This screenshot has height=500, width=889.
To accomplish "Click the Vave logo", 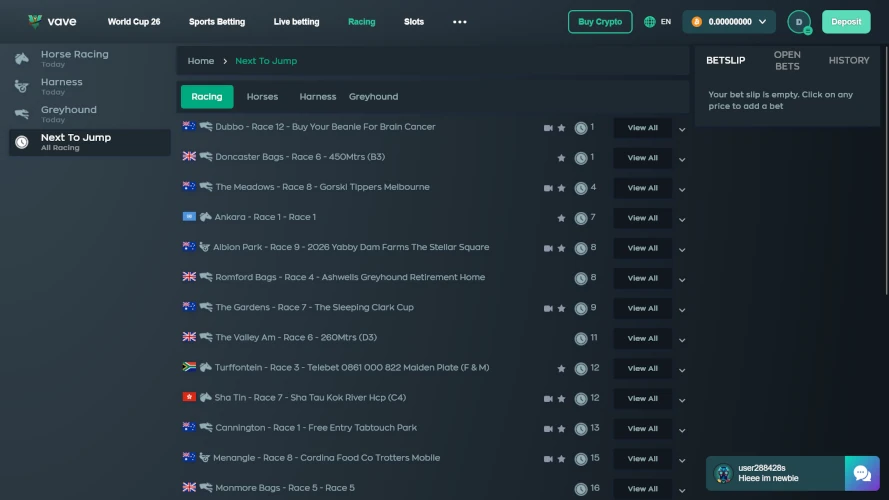I will pyautogui.click(x=52, y=22).
